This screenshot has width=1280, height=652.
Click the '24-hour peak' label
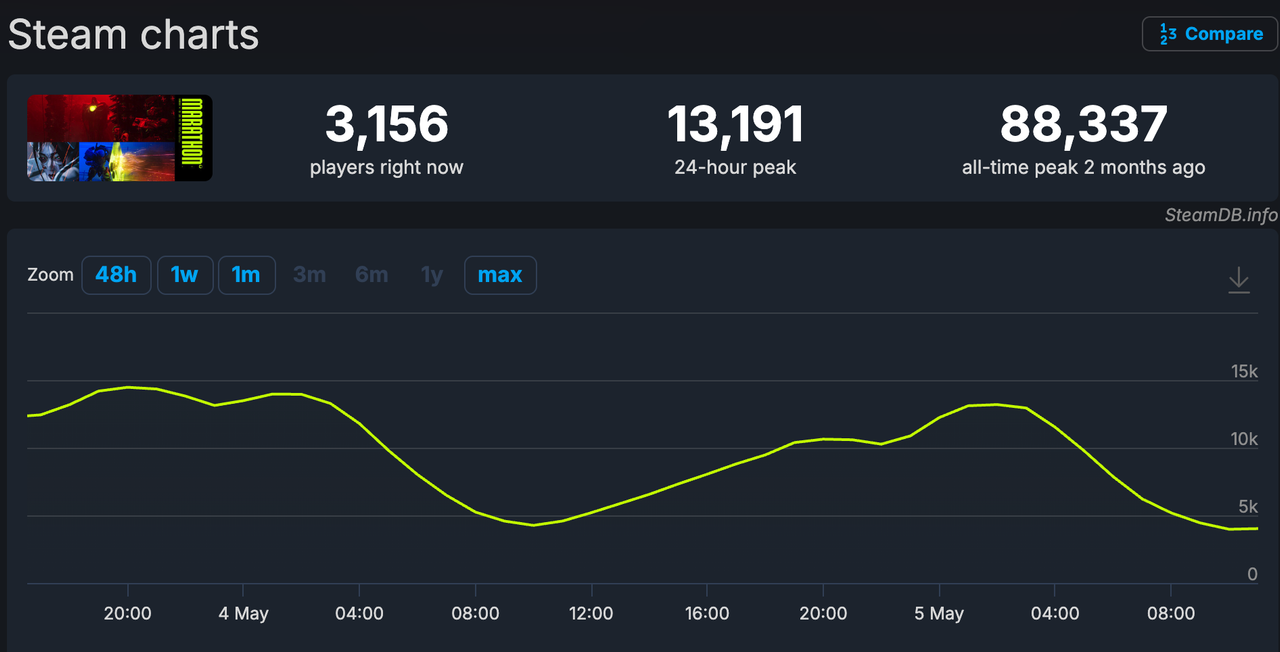coord(735,167)
